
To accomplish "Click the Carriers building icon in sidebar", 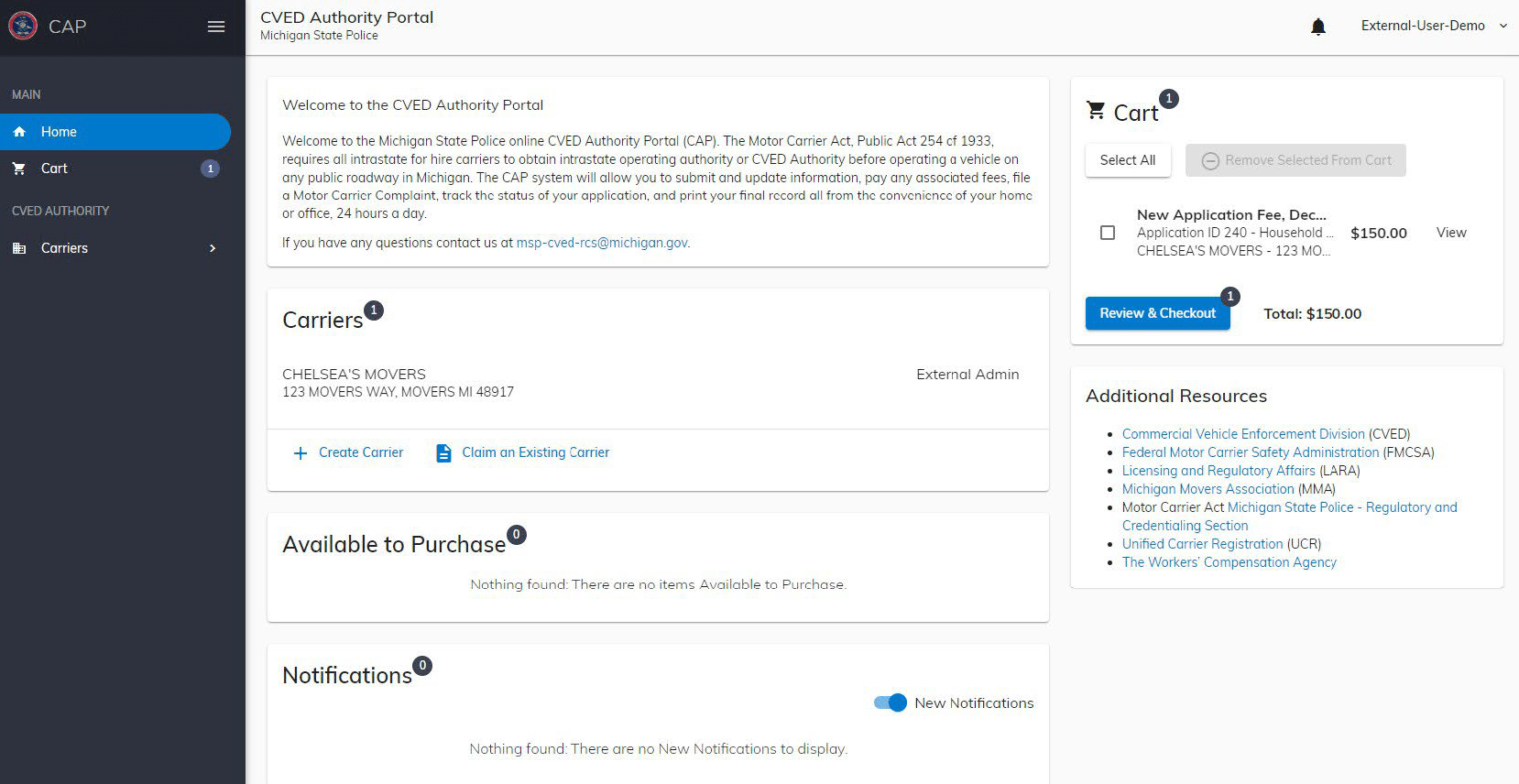I will 19,248.
